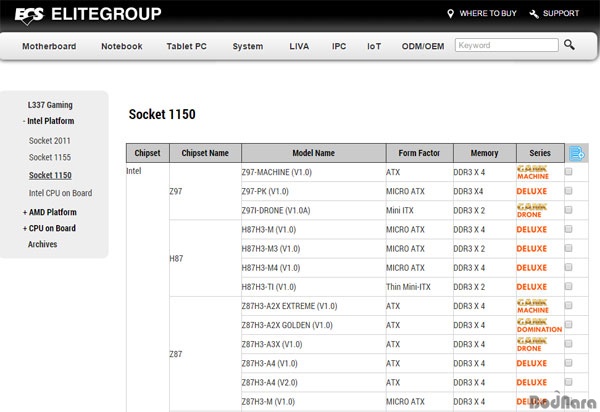Viewport: 600px width, 412px height.
Task: Click GANK Machine logo in Z97-MACHINE row
Action: coord(533,173)
